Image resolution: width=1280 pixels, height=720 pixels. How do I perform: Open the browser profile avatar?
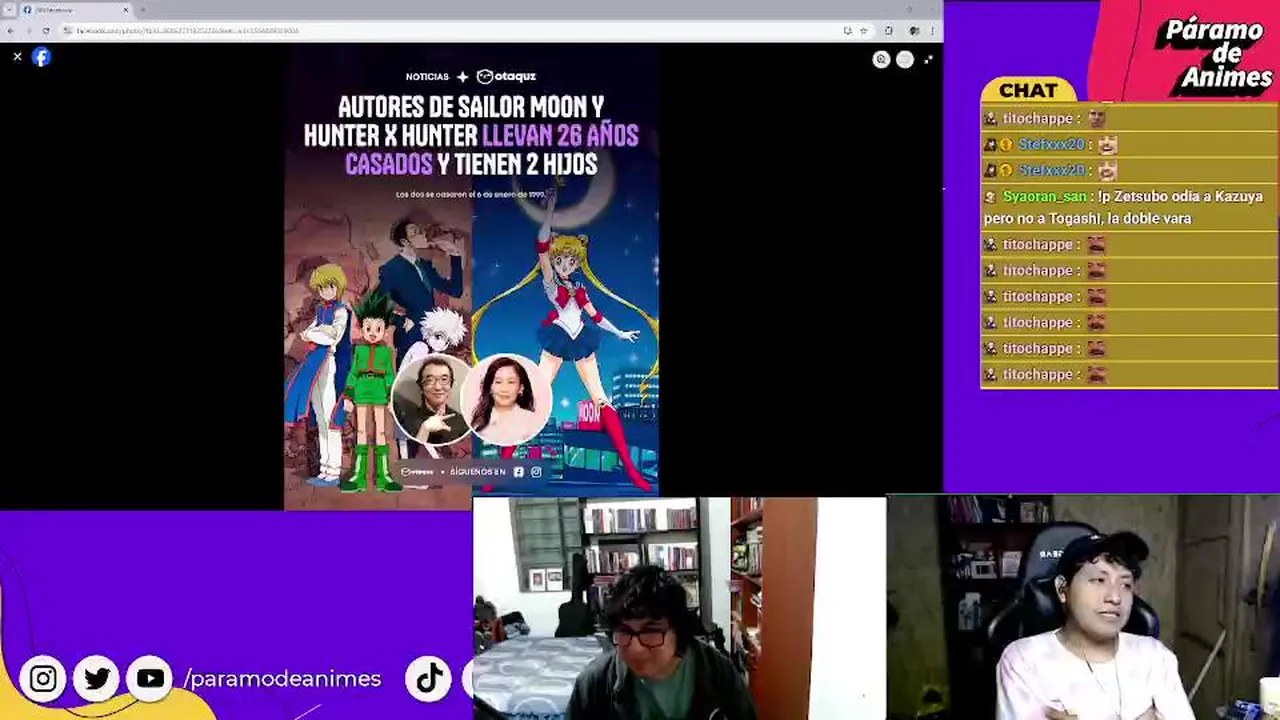pos(914,31)
